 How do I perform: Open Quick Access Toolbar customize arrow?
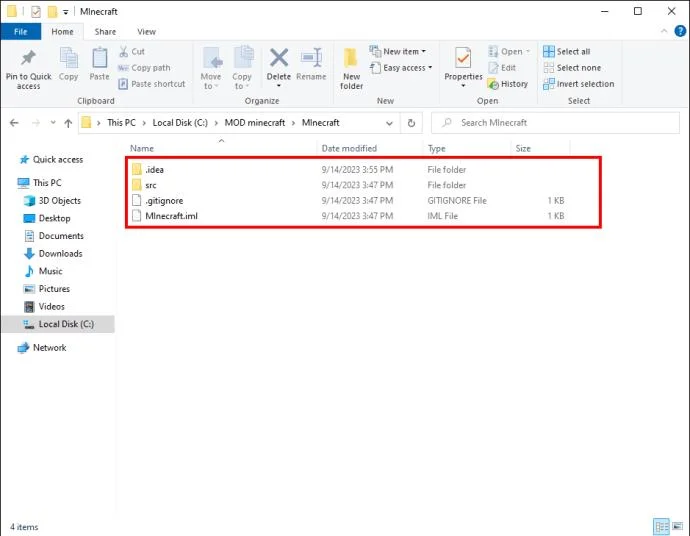[66, 12]
